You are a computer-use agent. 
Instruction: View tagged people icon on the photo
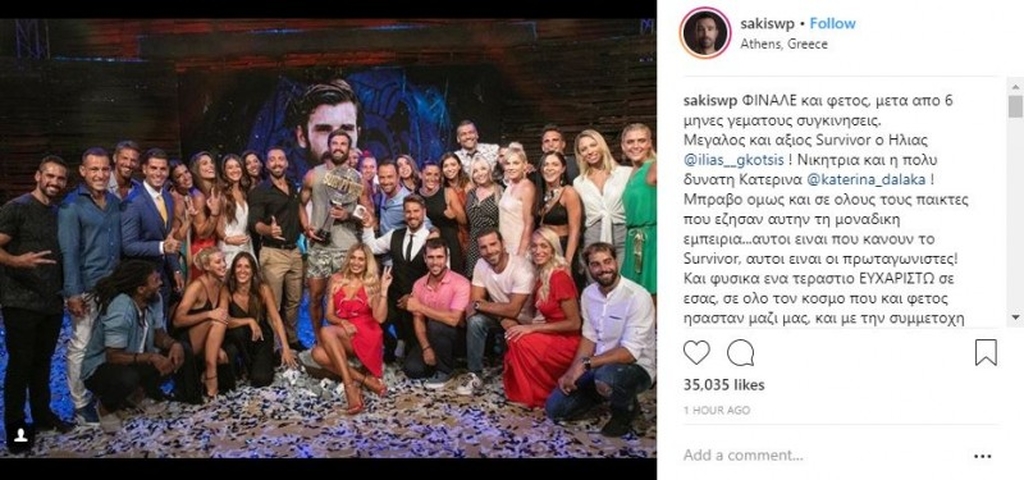click(19, 433)
